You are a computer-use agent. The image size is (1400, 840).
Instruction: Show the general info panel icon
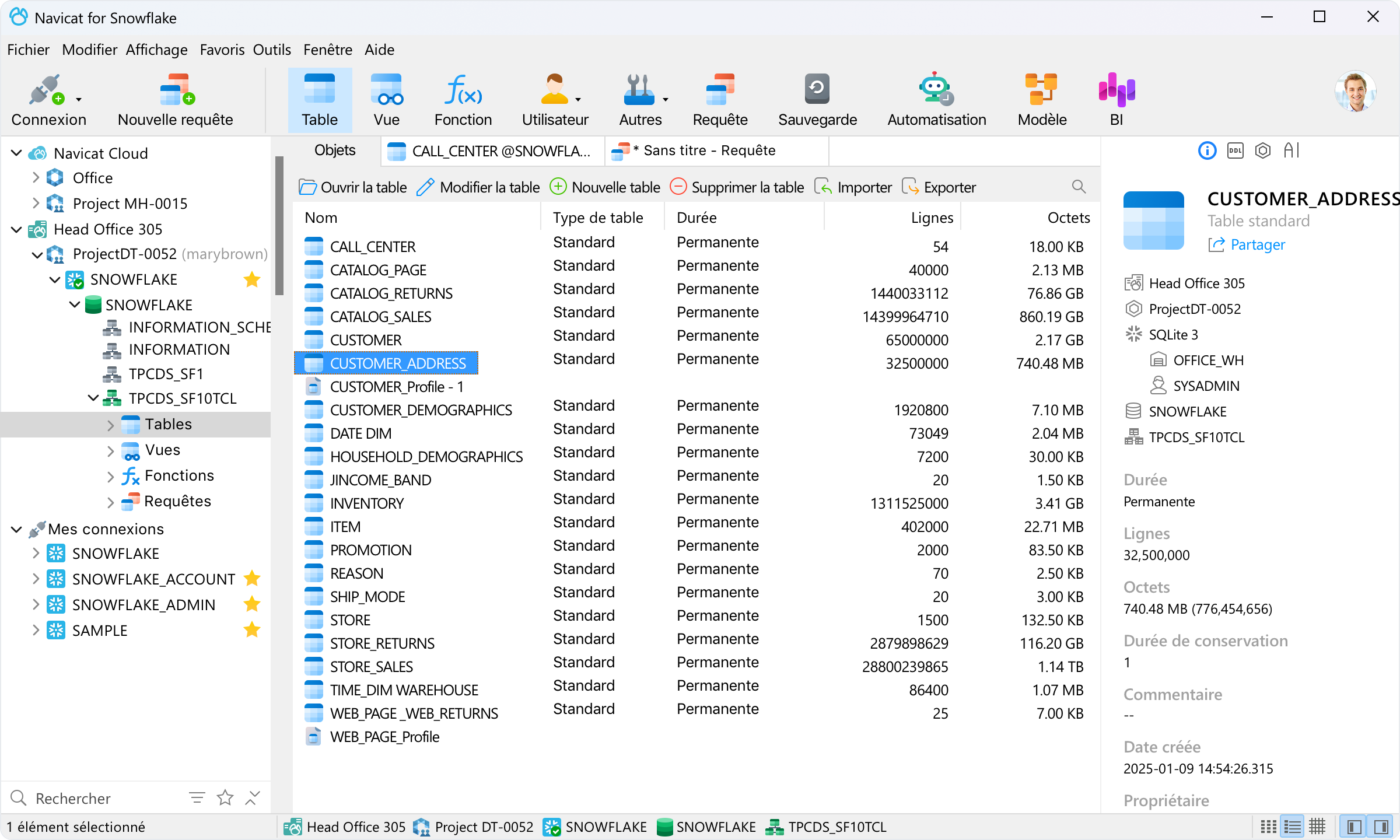pyautogui.click(x=1207, y=150)
